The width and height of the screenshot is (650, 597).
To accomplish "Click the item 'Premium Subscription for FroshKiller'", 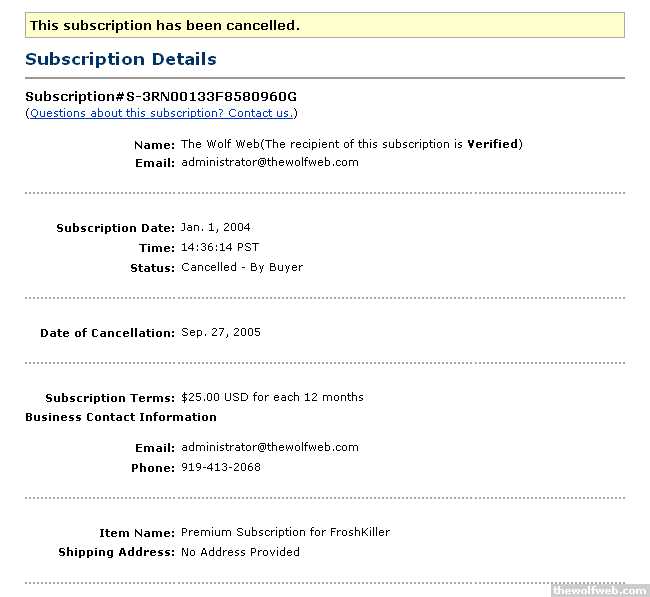I will (x=285, y=532).
